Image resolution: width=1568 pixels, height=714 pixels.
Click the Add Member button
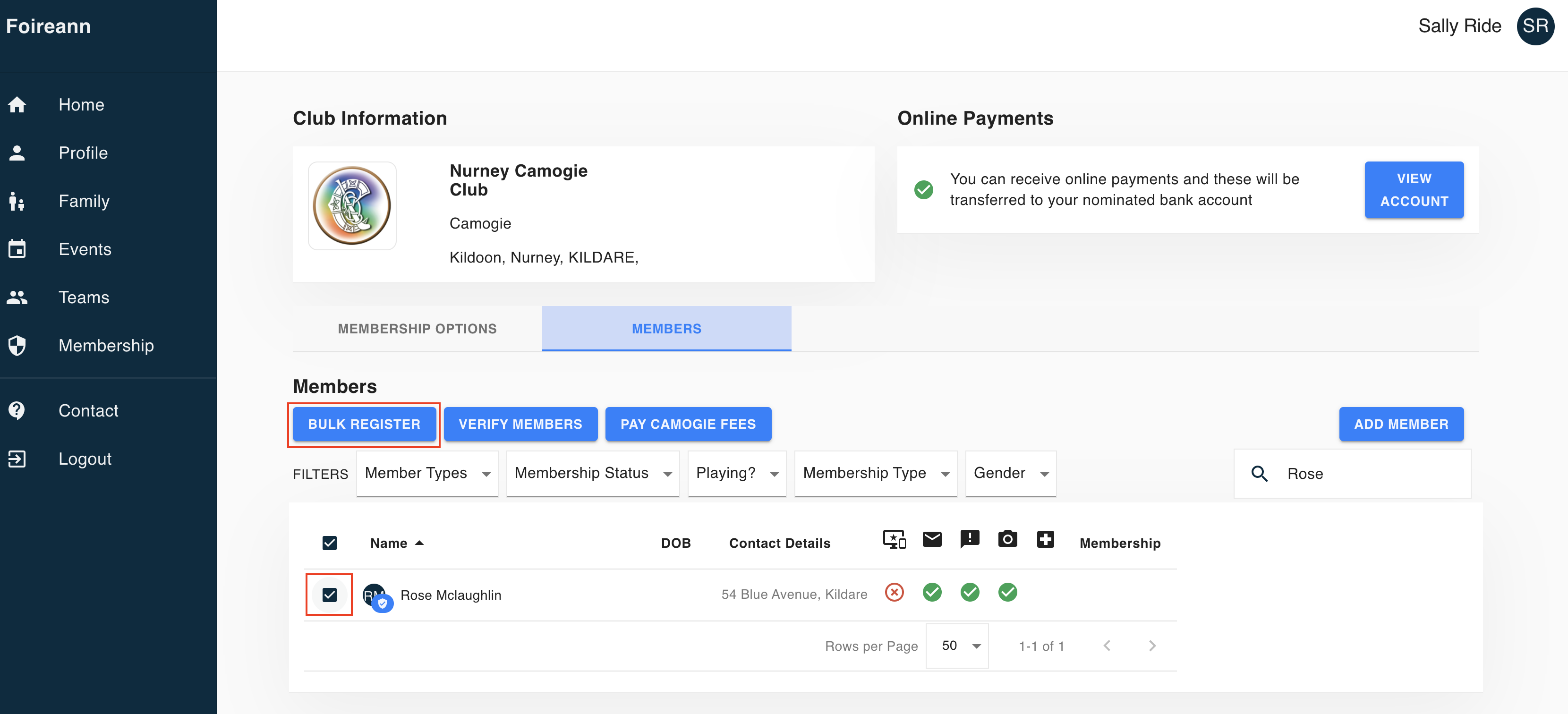[x=1401, y=424]
